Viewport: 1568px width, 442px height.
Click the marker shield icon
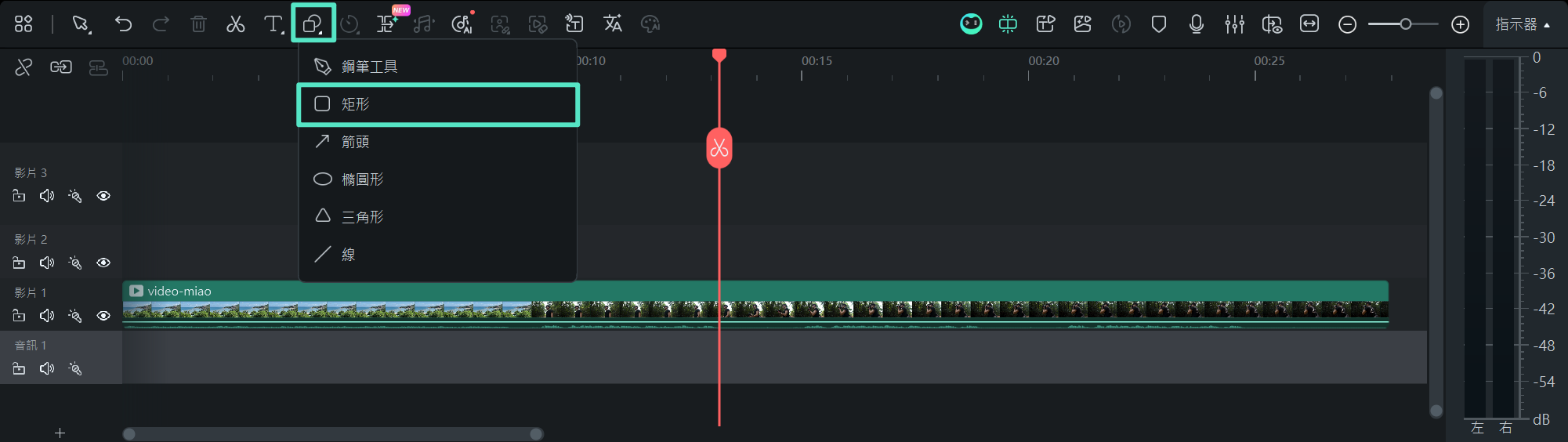1158,24
